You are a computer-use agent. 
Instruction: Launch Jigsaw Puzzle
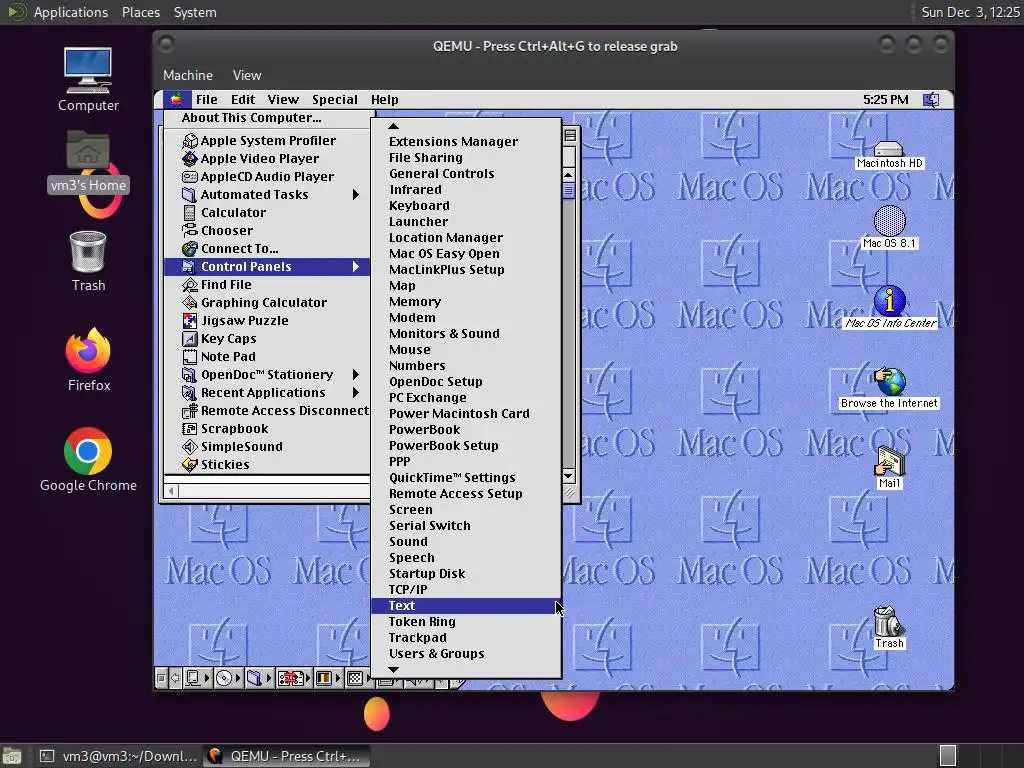(x=267, y=321)
